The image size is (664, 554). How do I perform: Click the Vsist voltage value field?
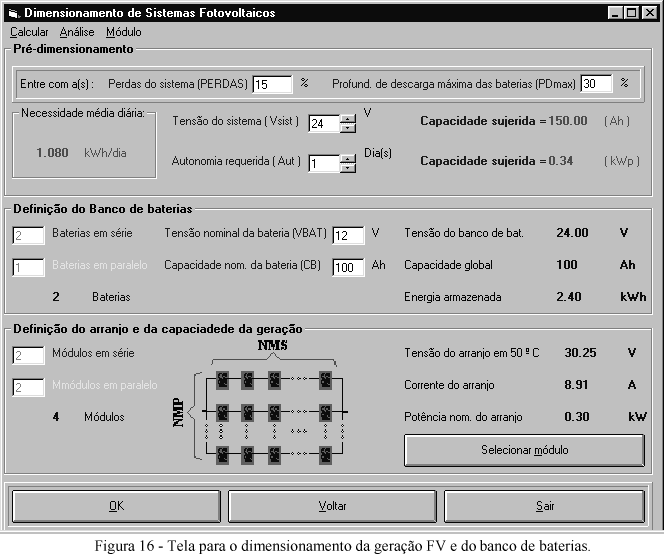[323, 123]
